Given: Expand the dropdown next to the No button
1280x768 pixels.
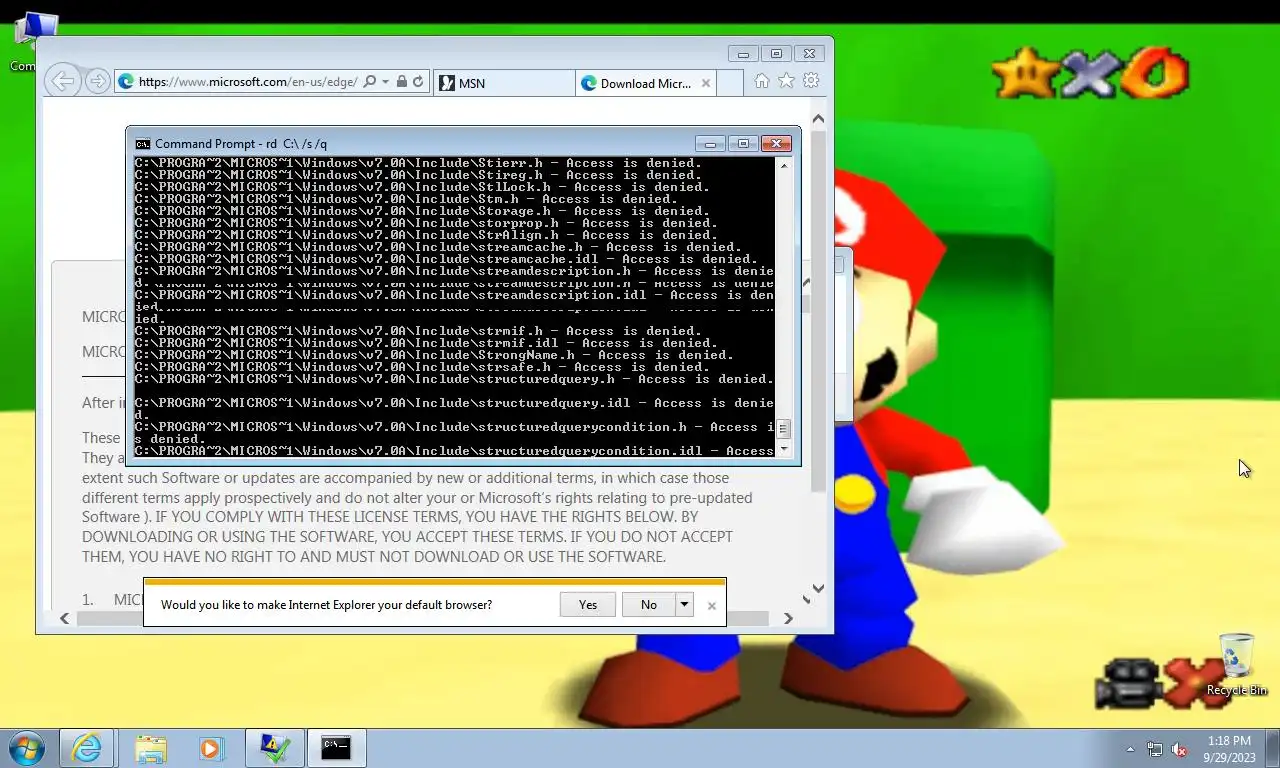Looking at the screenshot, I should point(685,604).
